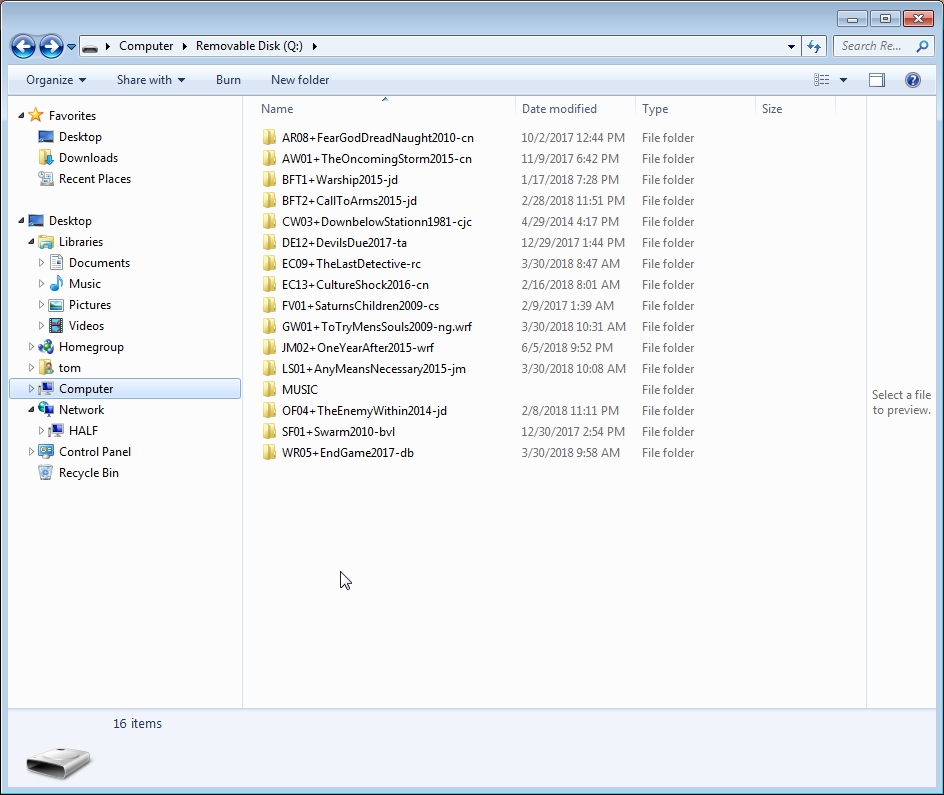Click the search magnifier icon

click(922, 46)
